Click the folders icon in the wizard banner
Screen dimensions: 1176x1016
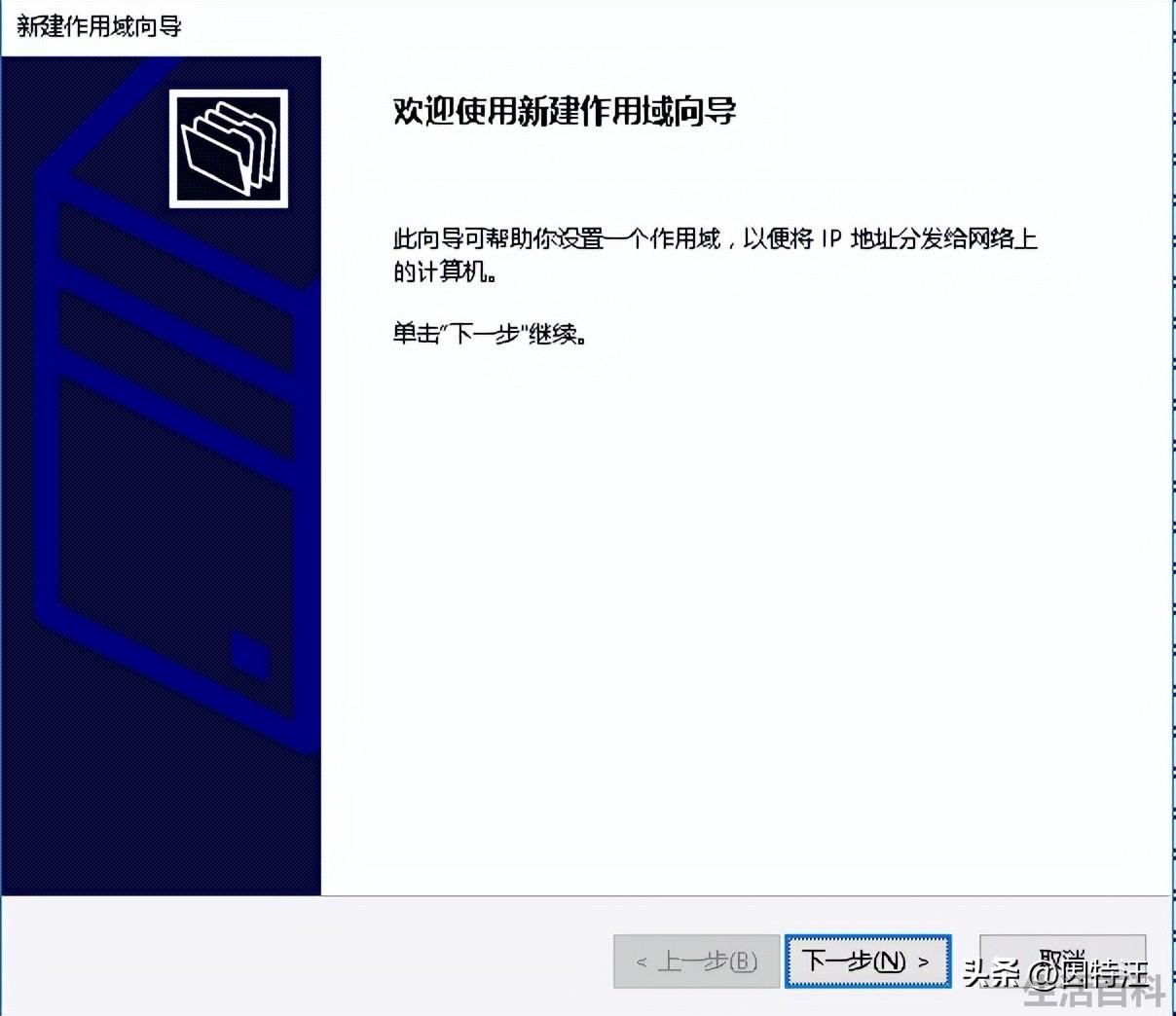click(229, 148)
